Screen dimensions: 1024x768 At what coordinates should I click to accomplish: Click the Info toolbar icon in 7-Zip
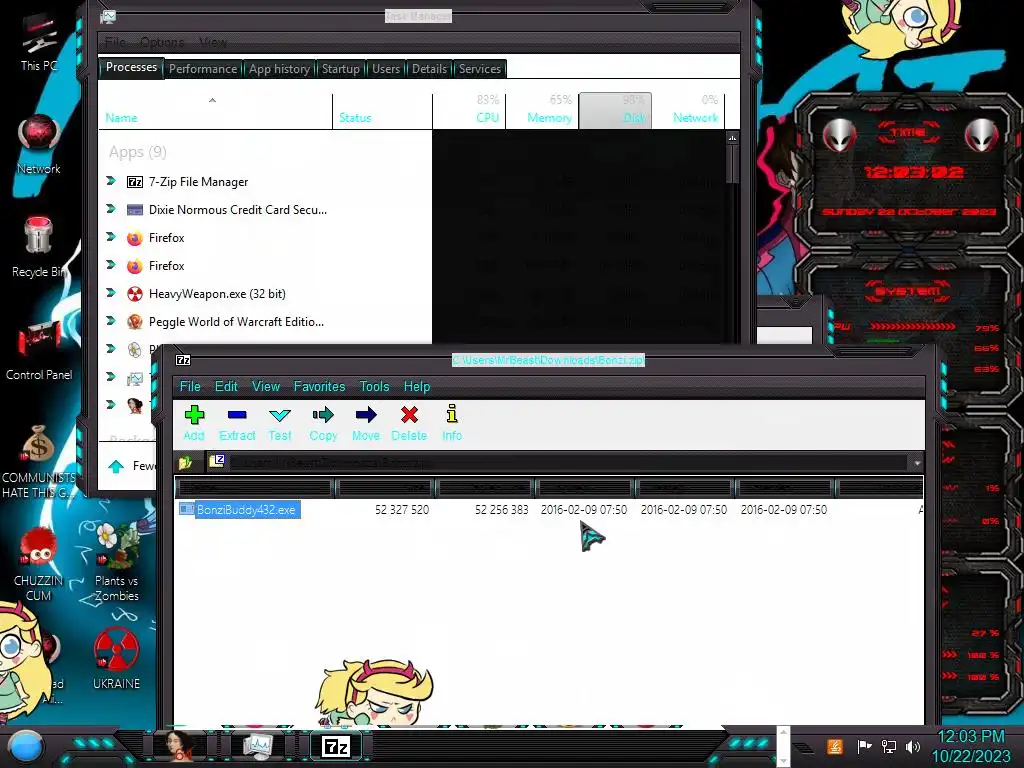pyautogui.click(x=452, y=423)
